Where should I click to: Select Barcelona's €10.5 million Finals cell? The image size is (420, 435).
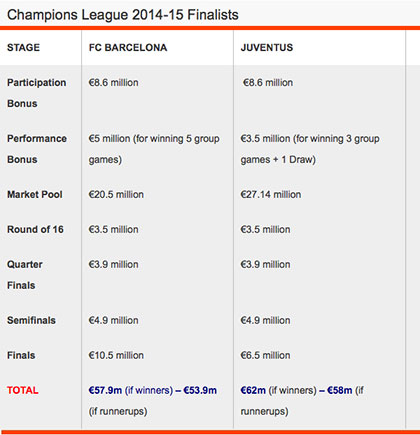[116, 355]
